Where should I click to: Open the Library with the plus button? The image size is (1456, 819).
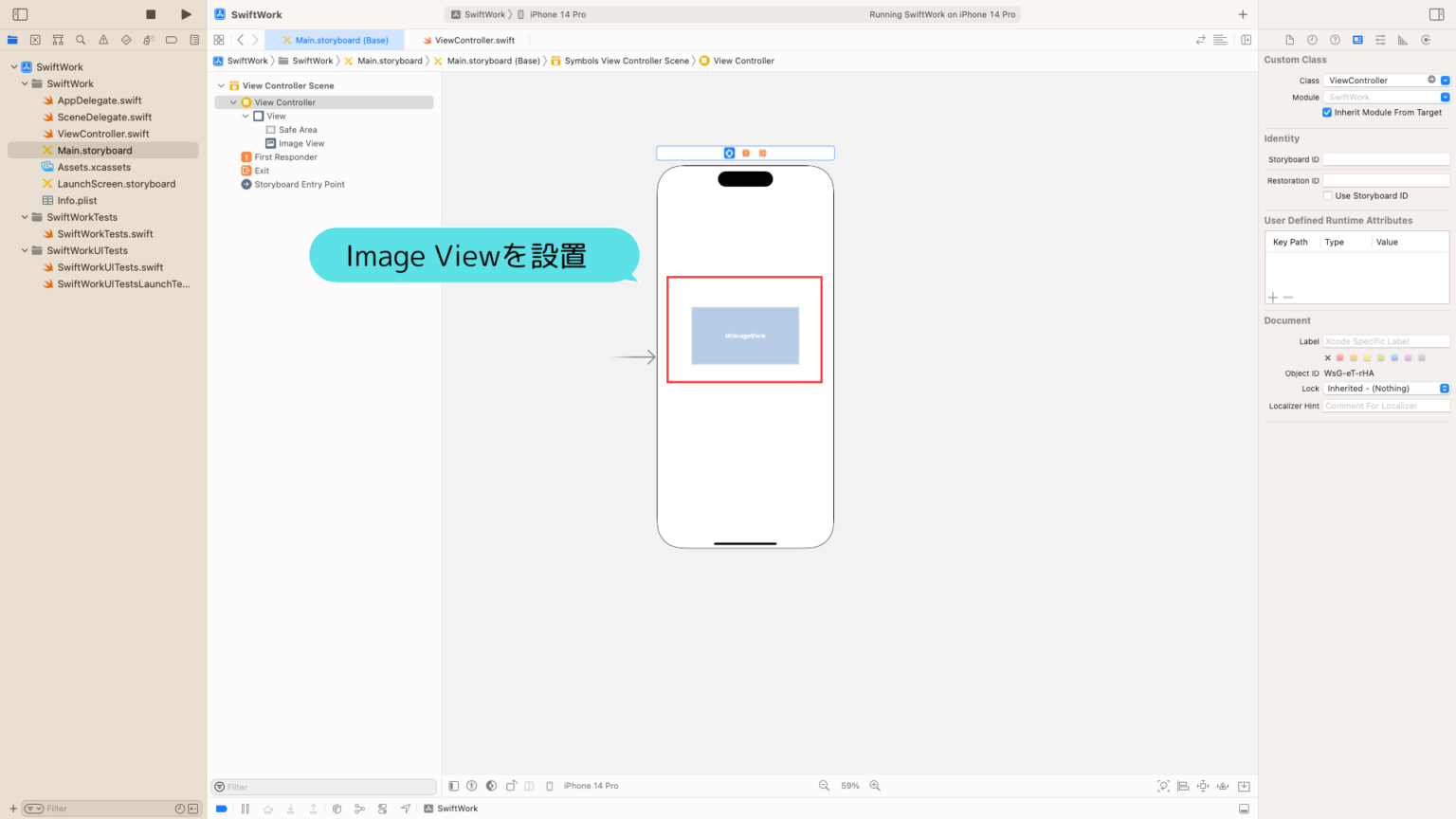pyautogui.click(x=1242, y=14)
